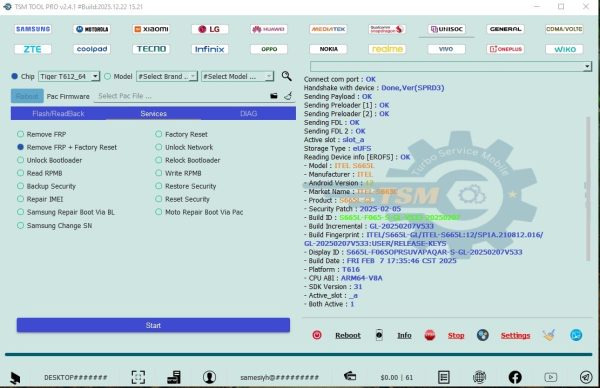Click the Info link

pyautogui.click(x=404, y=335)
